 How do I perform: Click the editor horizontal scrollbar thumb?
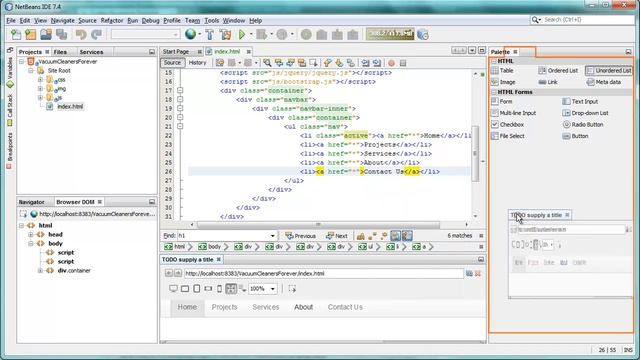point(318,224)
